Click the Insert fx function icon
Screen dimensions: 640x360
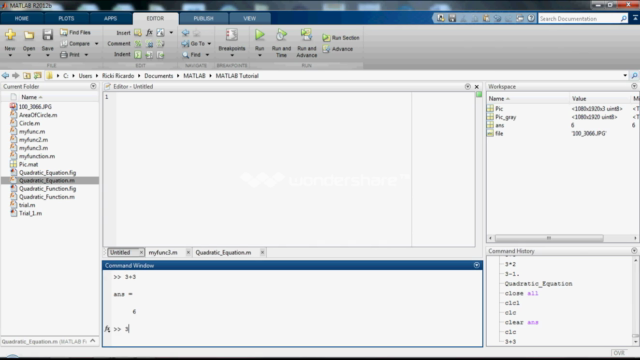[149, 32]
